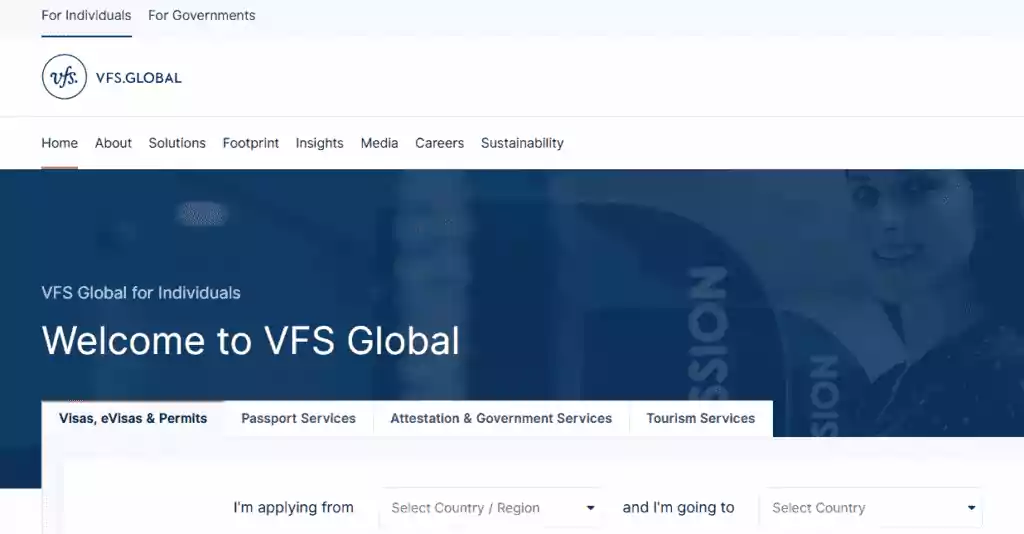Open the For Individuals section

tap(86, 15)
